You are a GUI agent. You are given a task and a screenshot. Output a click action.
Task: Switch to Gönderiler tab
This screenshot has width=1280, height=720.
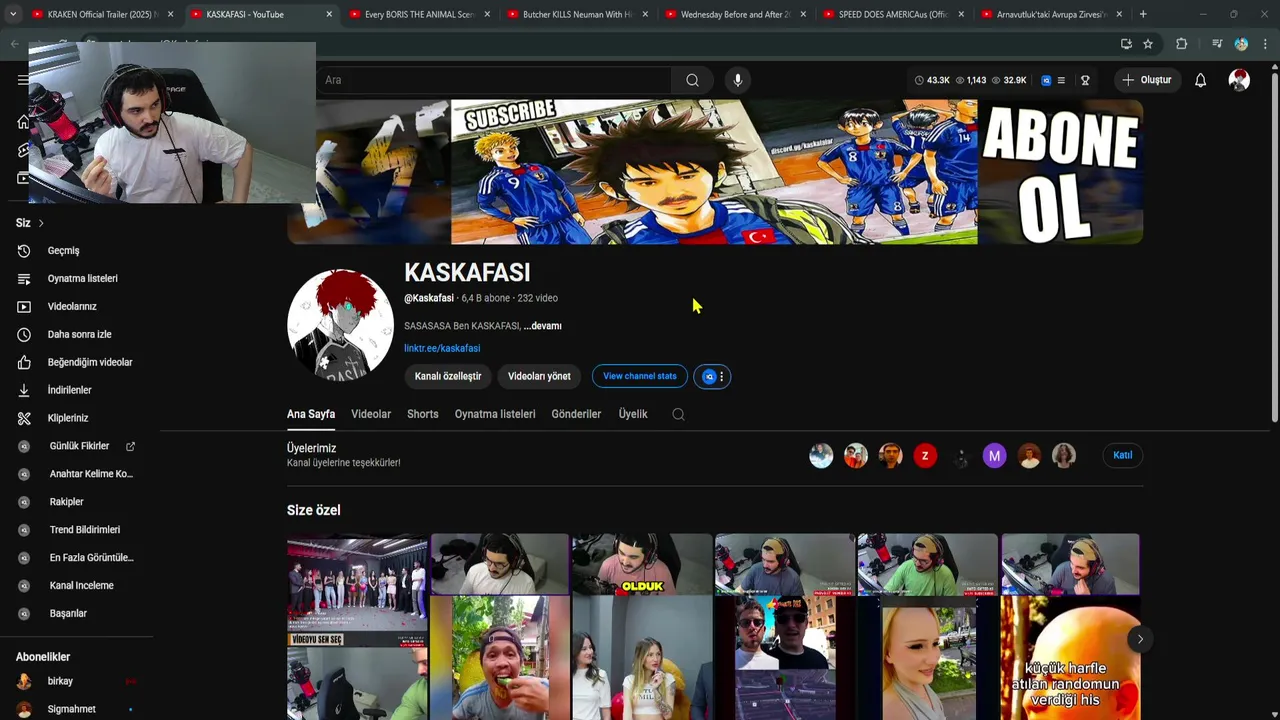pyautogui.click(x=576, y=414)
